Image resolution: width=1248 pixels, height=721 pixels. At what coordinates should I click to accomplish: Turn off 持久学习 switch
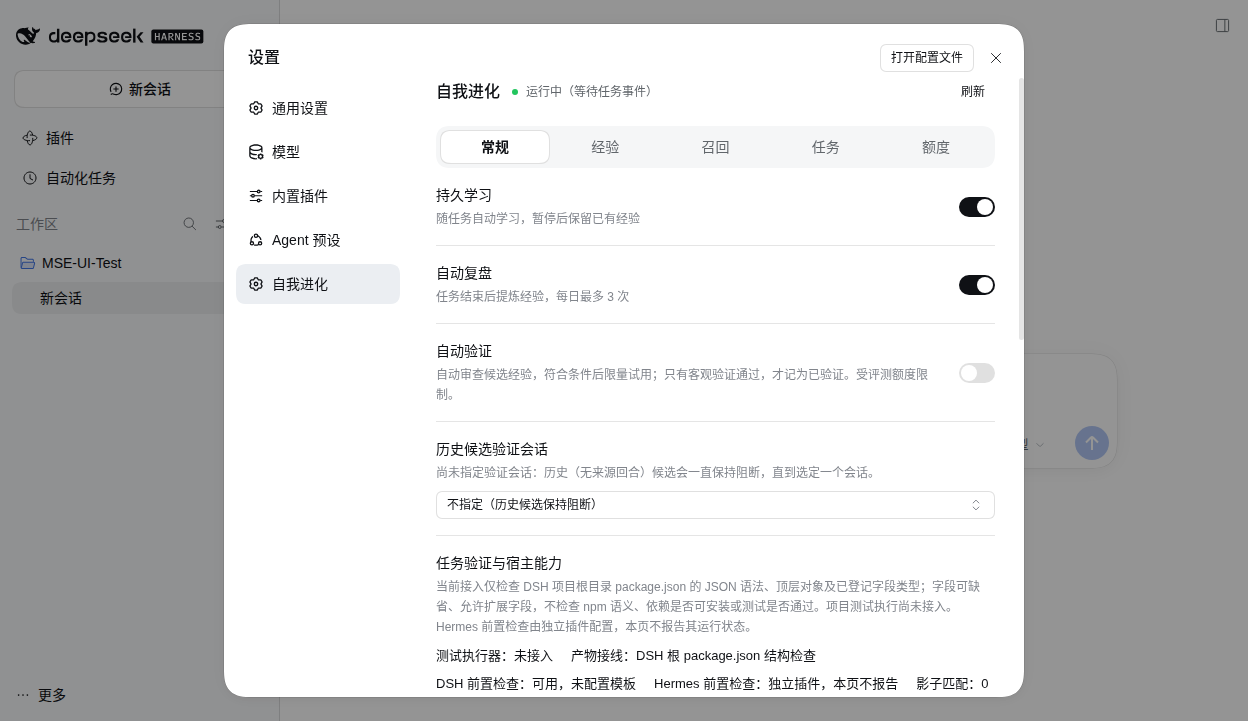point(977,207)
